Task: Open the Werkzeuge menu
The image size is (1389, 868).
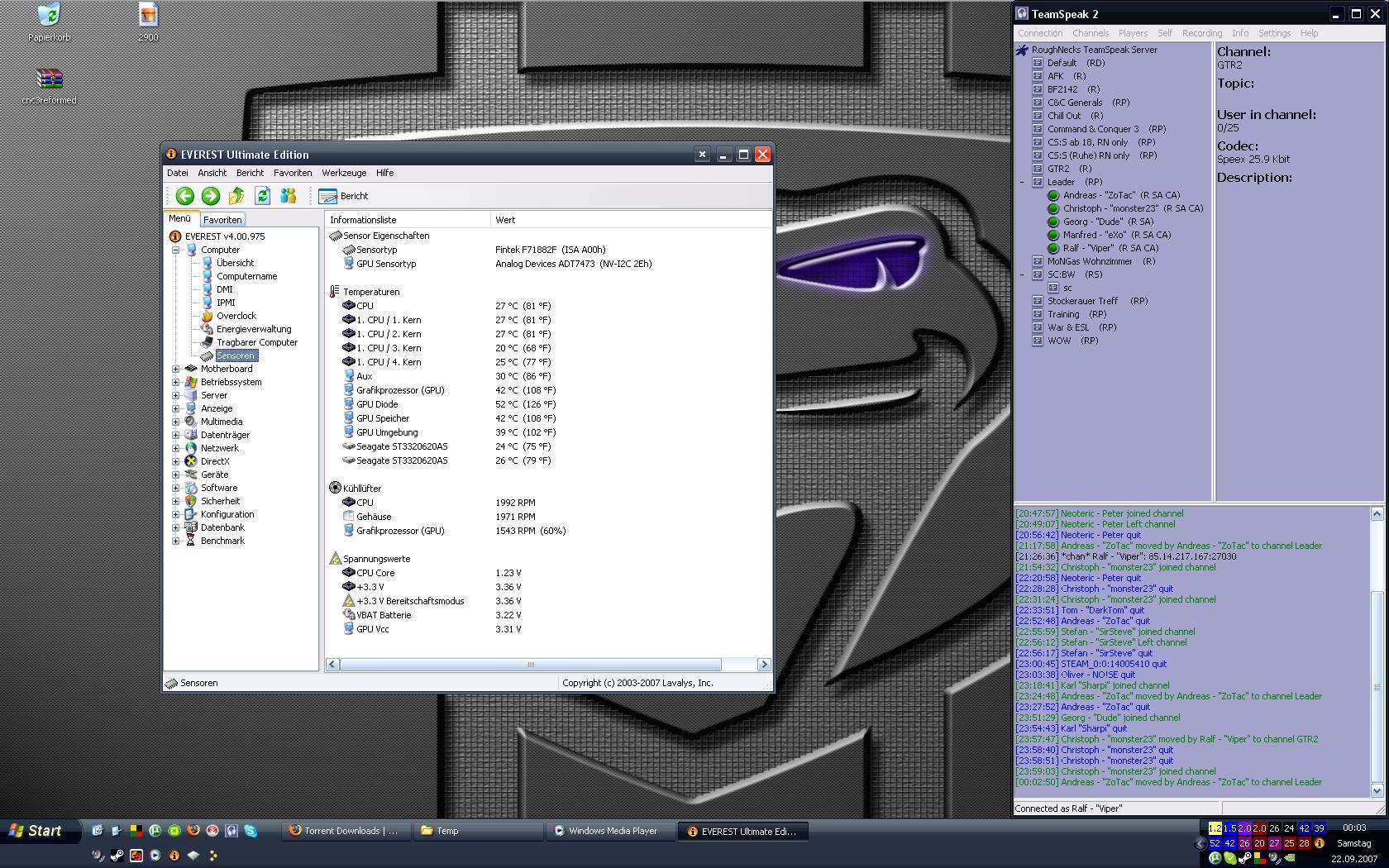Action: [344, 173]
